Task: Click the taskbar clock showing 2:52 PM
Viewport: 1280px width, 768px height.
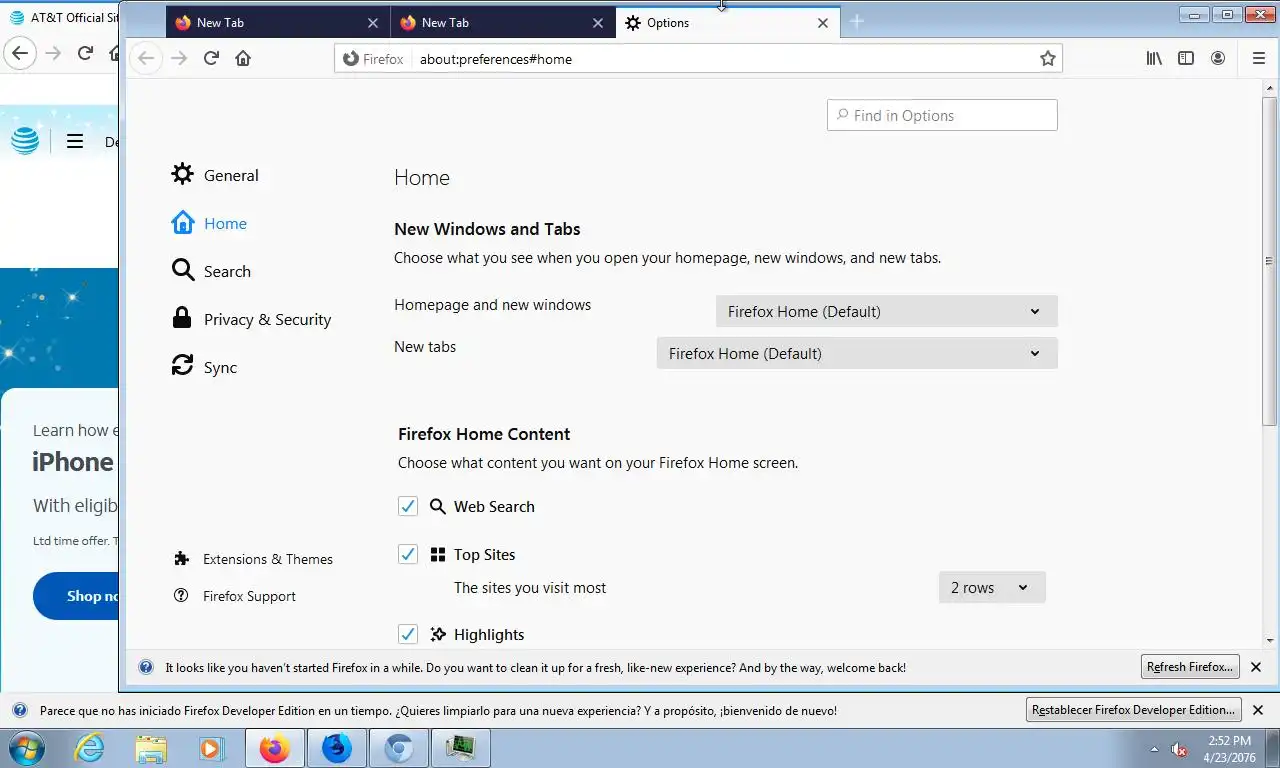Action: click(x=1229, y=749)
